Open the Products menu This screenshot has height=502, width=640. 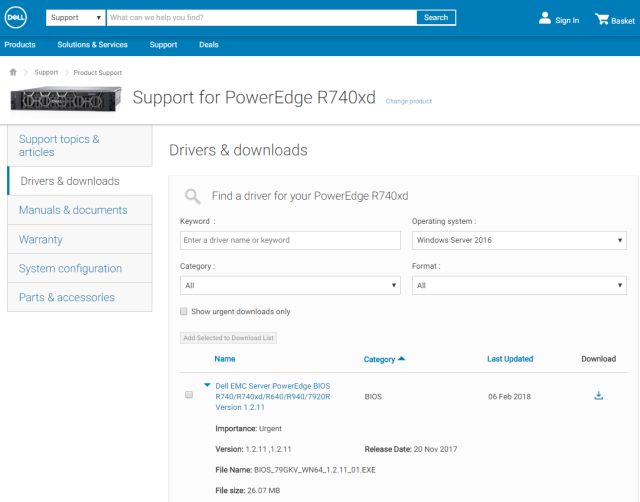click(20, 45)
